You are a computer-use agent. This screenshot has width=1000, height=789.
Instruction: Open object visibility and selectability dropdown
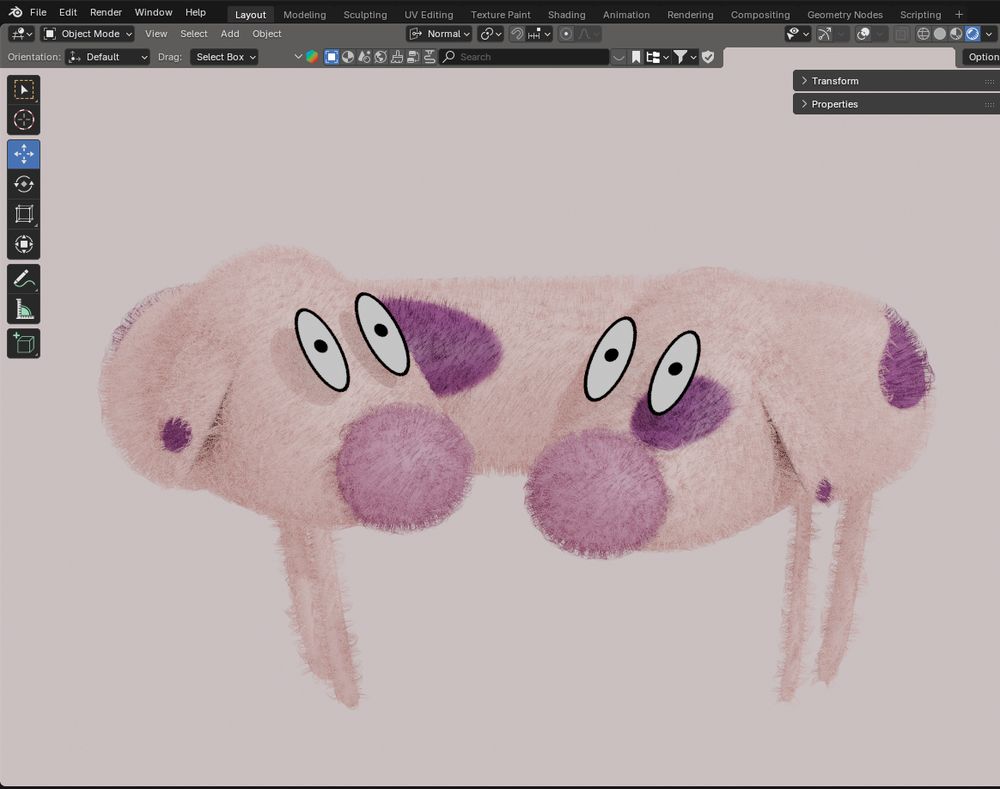(797, 34)
